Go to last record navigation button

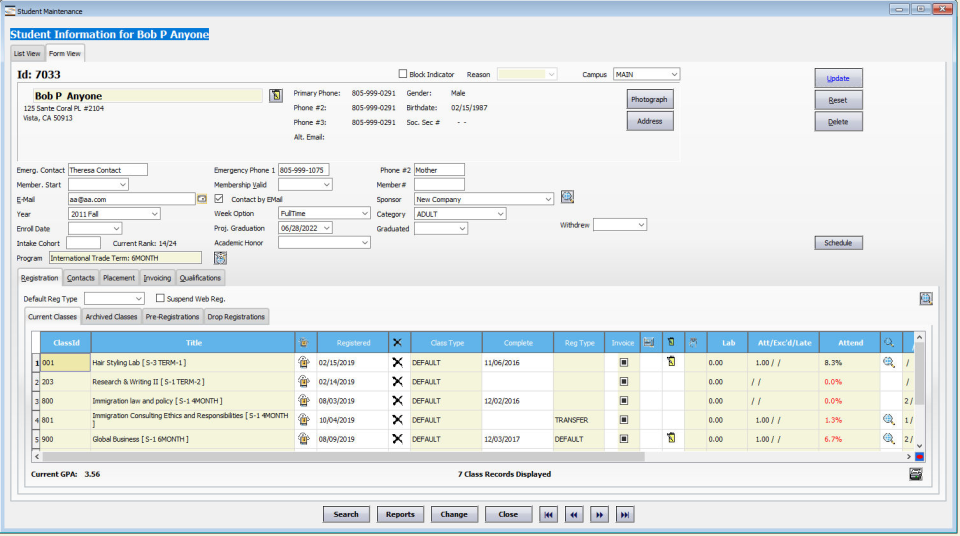[x=624, y=515]
